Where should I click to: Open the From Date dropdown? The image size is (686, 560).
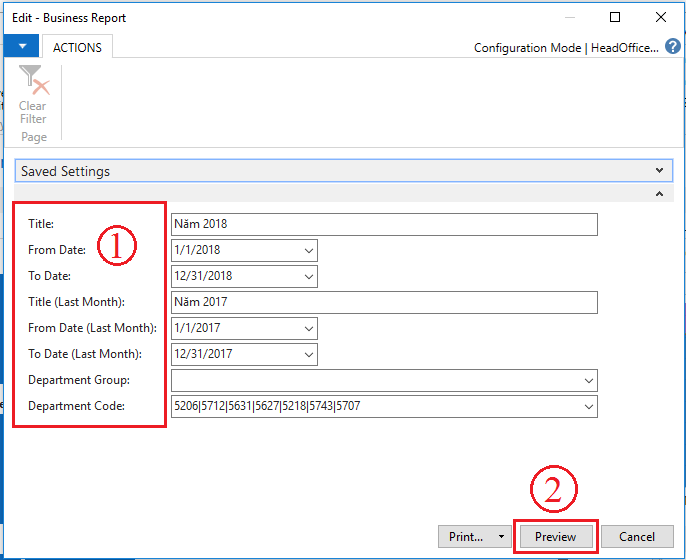tap(307, 250)
